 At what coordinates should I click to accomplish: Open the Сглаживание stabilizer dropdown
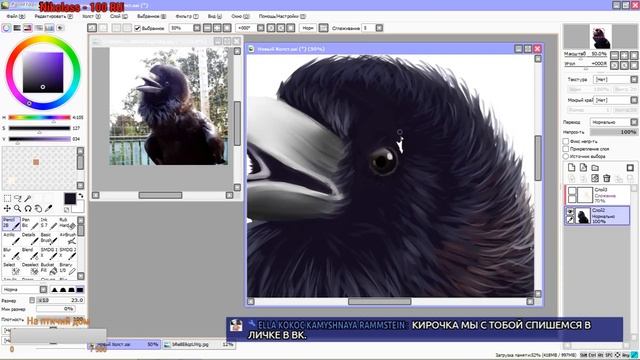point(379,28)
